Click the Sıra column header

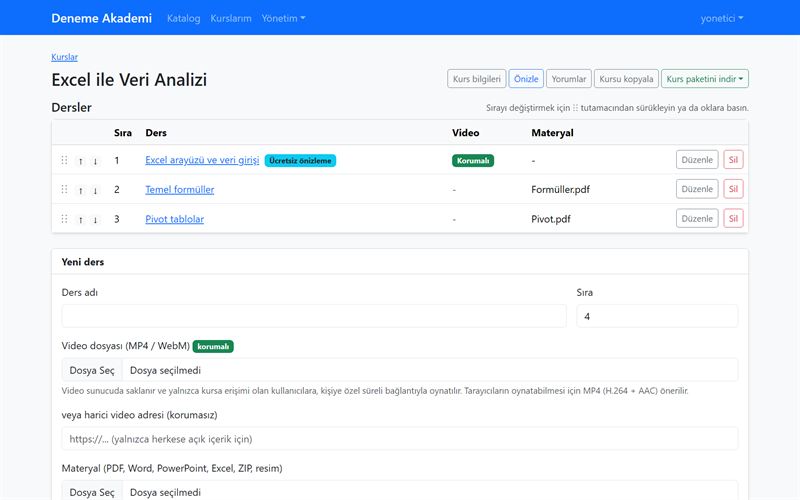pyautogui.click(x=122, y=133)
